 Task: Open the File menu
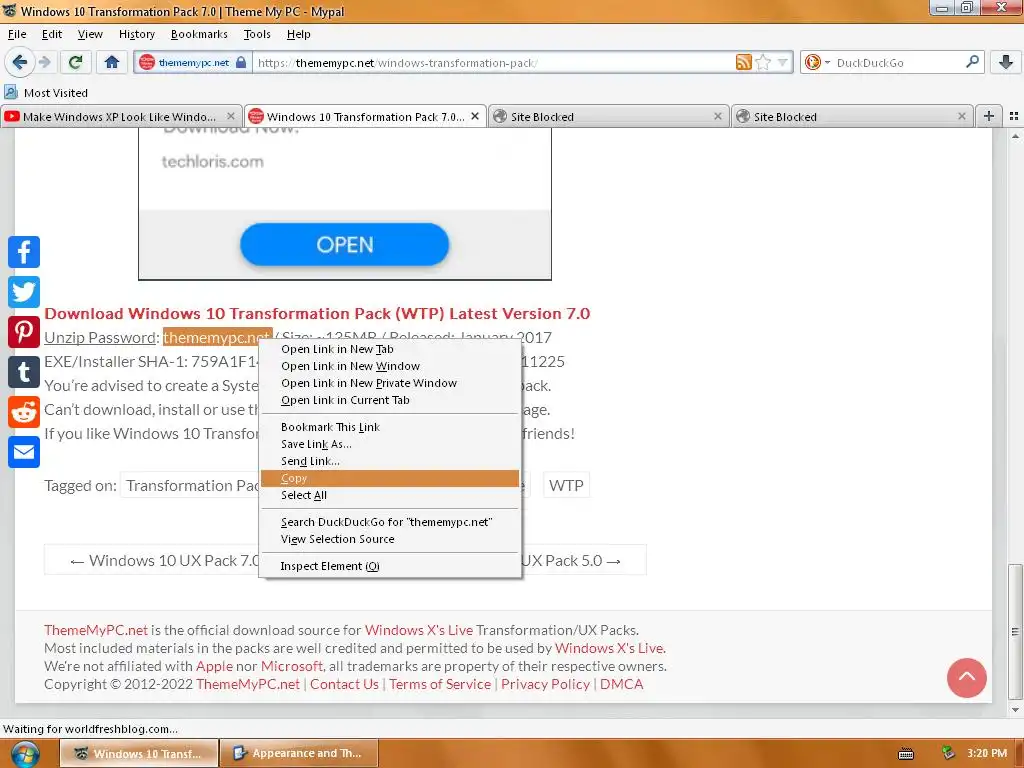click(17, 34)
